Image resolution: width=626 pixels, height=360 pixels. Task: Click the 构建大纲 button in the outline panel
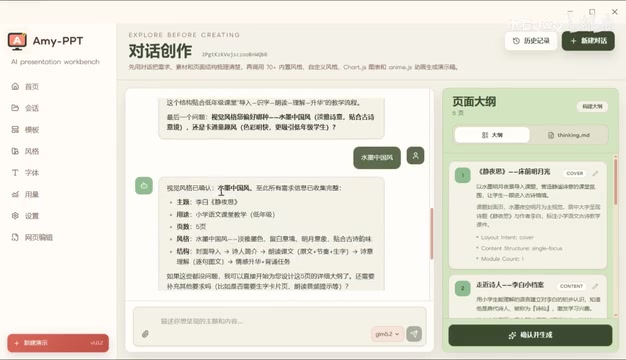(x=592, y=107)
